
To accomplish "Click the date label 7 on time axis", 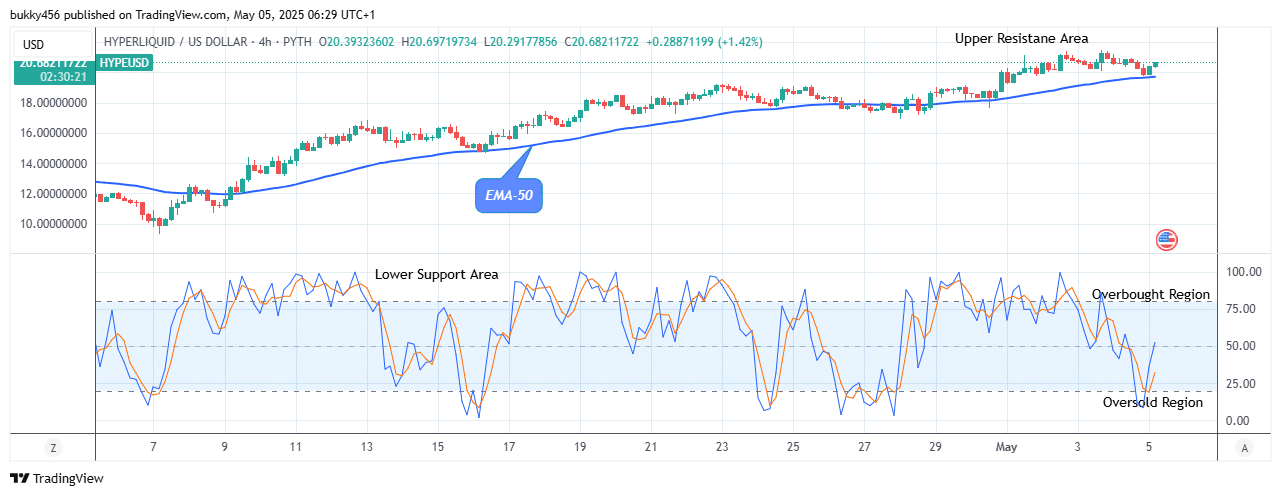I will pyautogui.click(x=153, y=447).
